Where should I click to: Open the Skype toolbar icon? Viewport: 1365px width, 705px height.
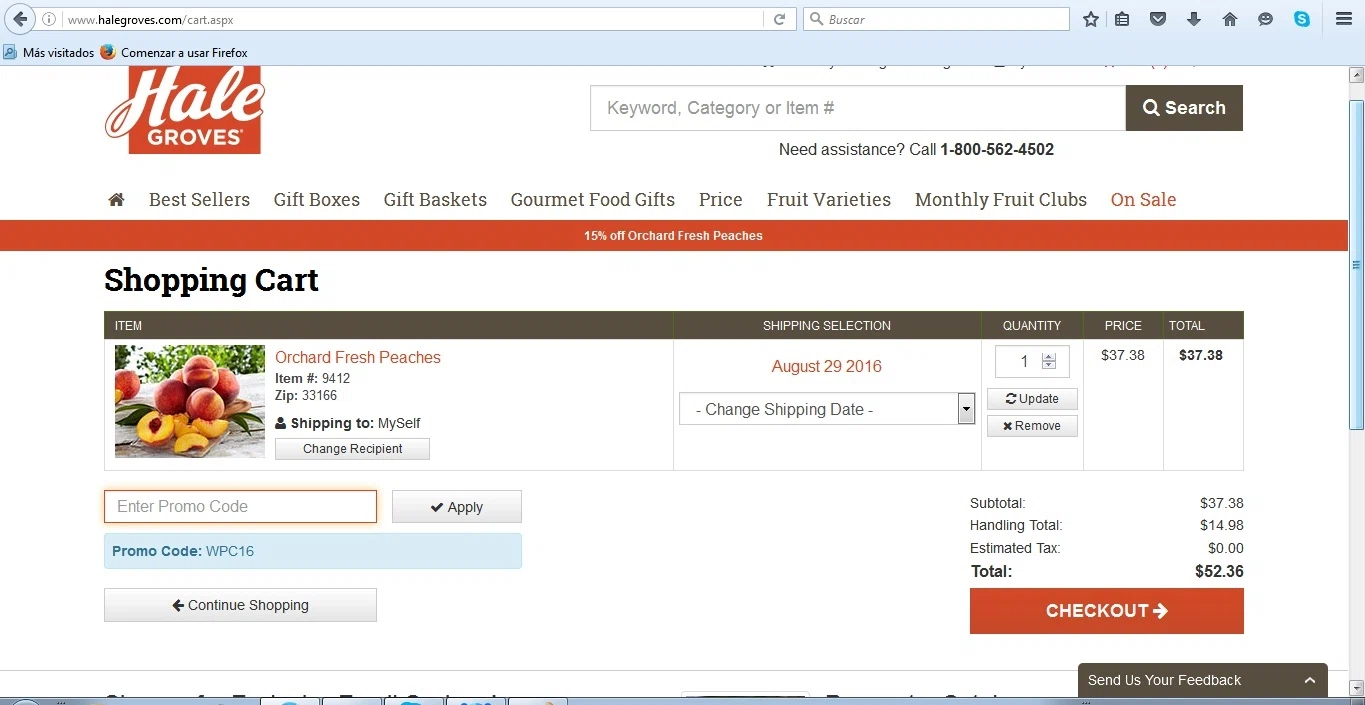(x=1302, y=19)
